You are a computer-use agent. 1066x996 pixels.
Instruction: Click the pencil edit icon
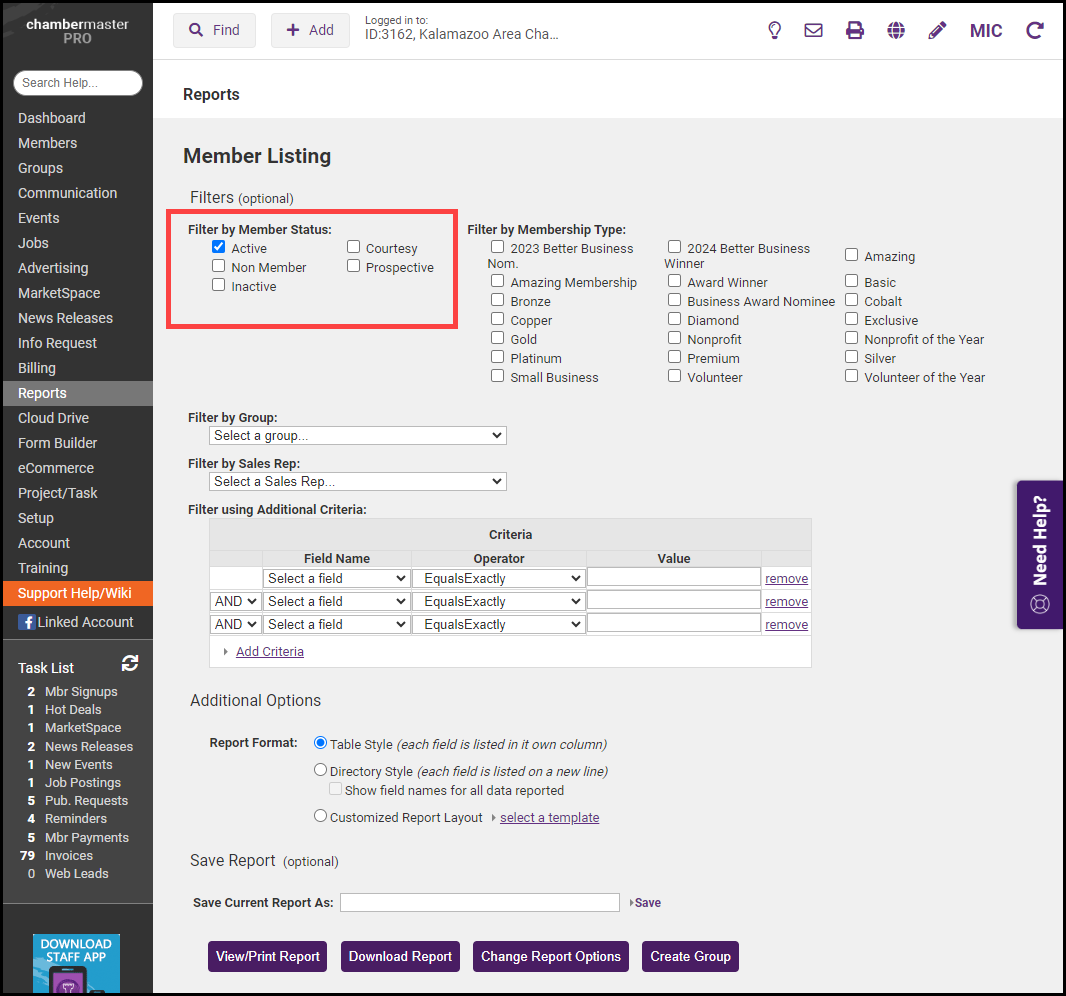(937, 30)
